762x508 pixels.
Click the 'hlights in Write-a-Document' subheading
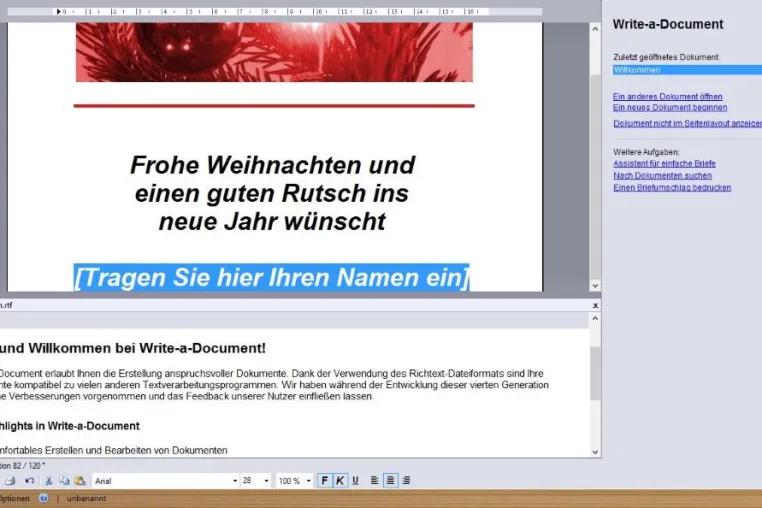click(x=69, y=426)
